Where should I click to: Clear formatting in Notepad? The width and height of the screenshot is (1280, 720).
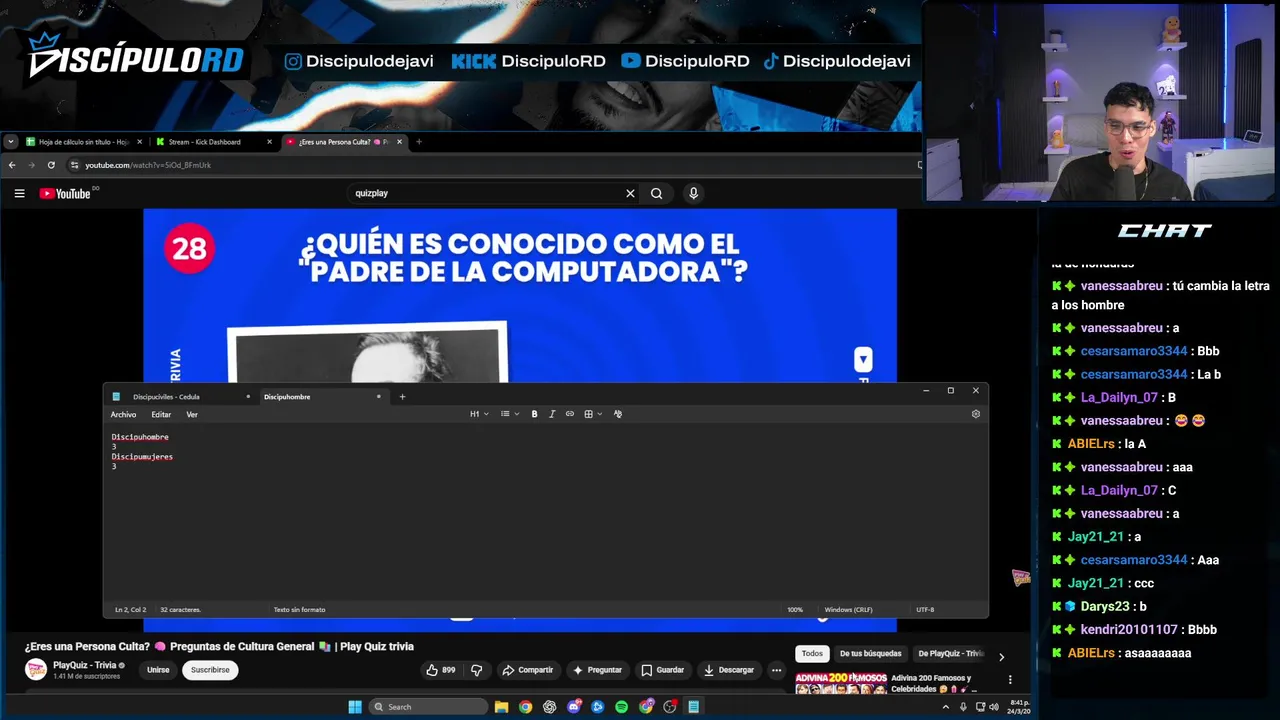click(x=618, y=414)
